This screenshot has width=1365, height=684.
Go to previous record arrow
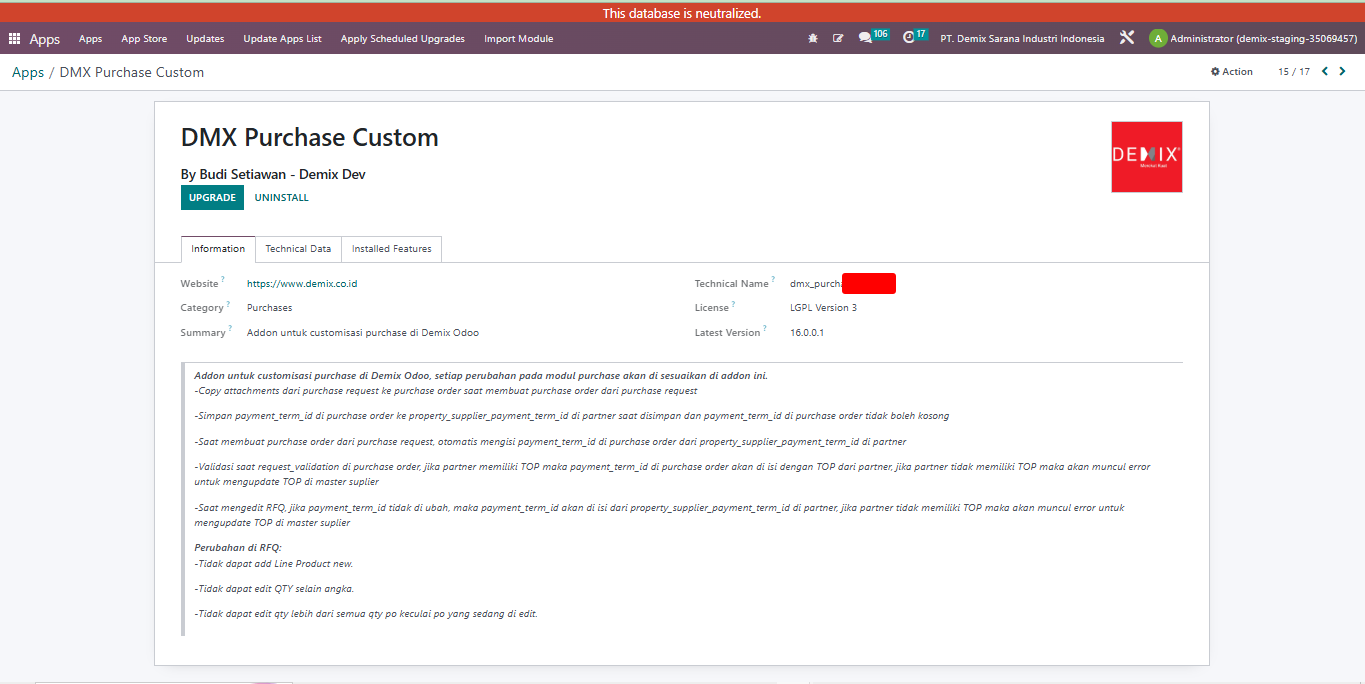click(x=1325, y=71)
